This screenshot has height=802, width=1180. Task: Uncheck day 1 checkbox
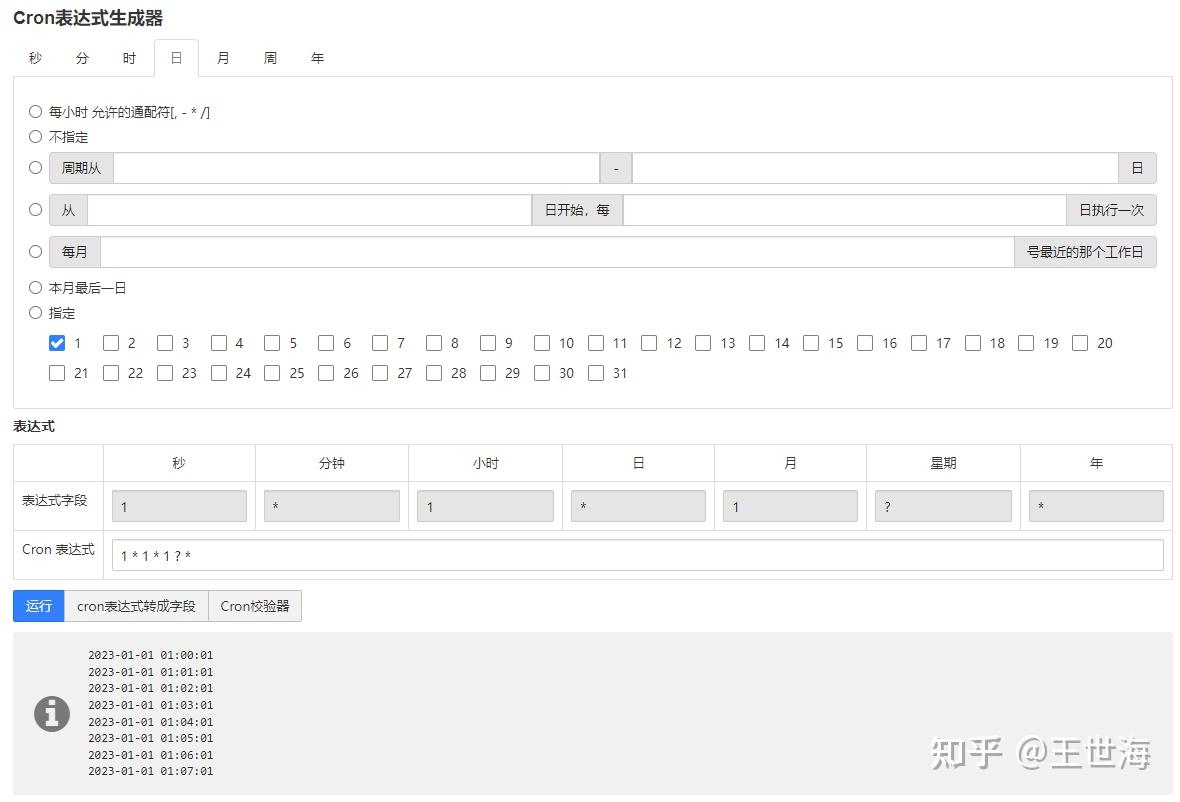[x=57, y=343]
